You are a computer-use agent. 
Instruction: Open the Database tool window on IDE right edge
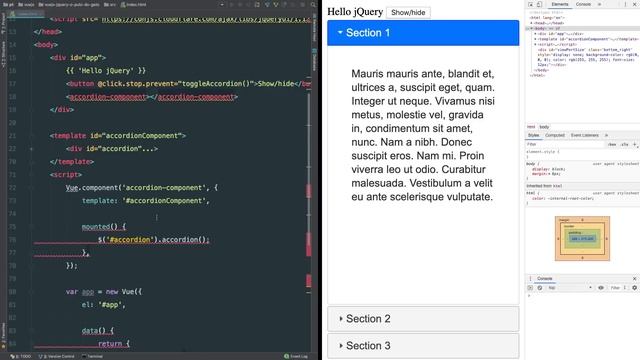tap(314, 60)
